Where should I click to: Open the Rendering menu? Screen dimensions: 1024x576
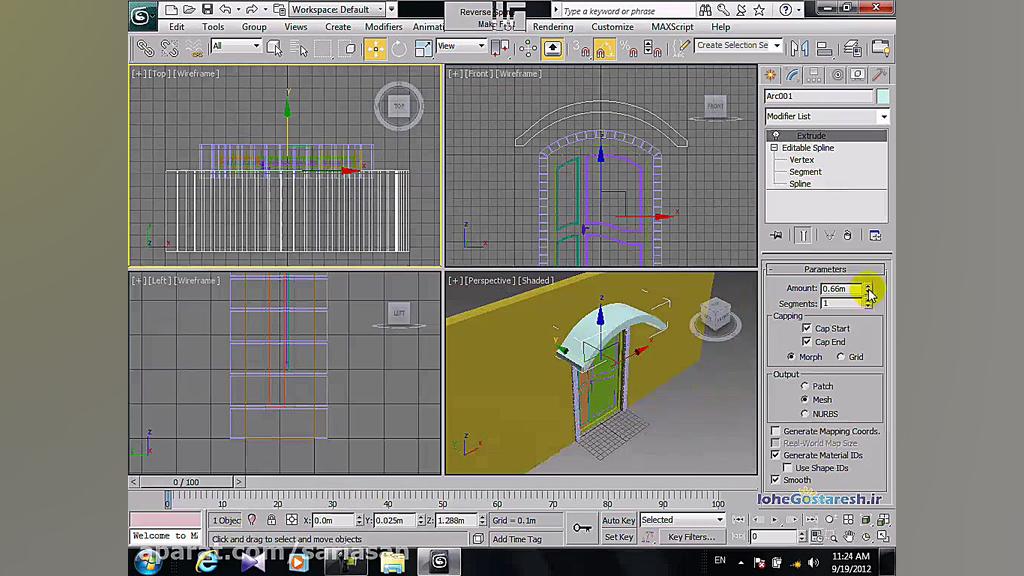pos(553,27)
